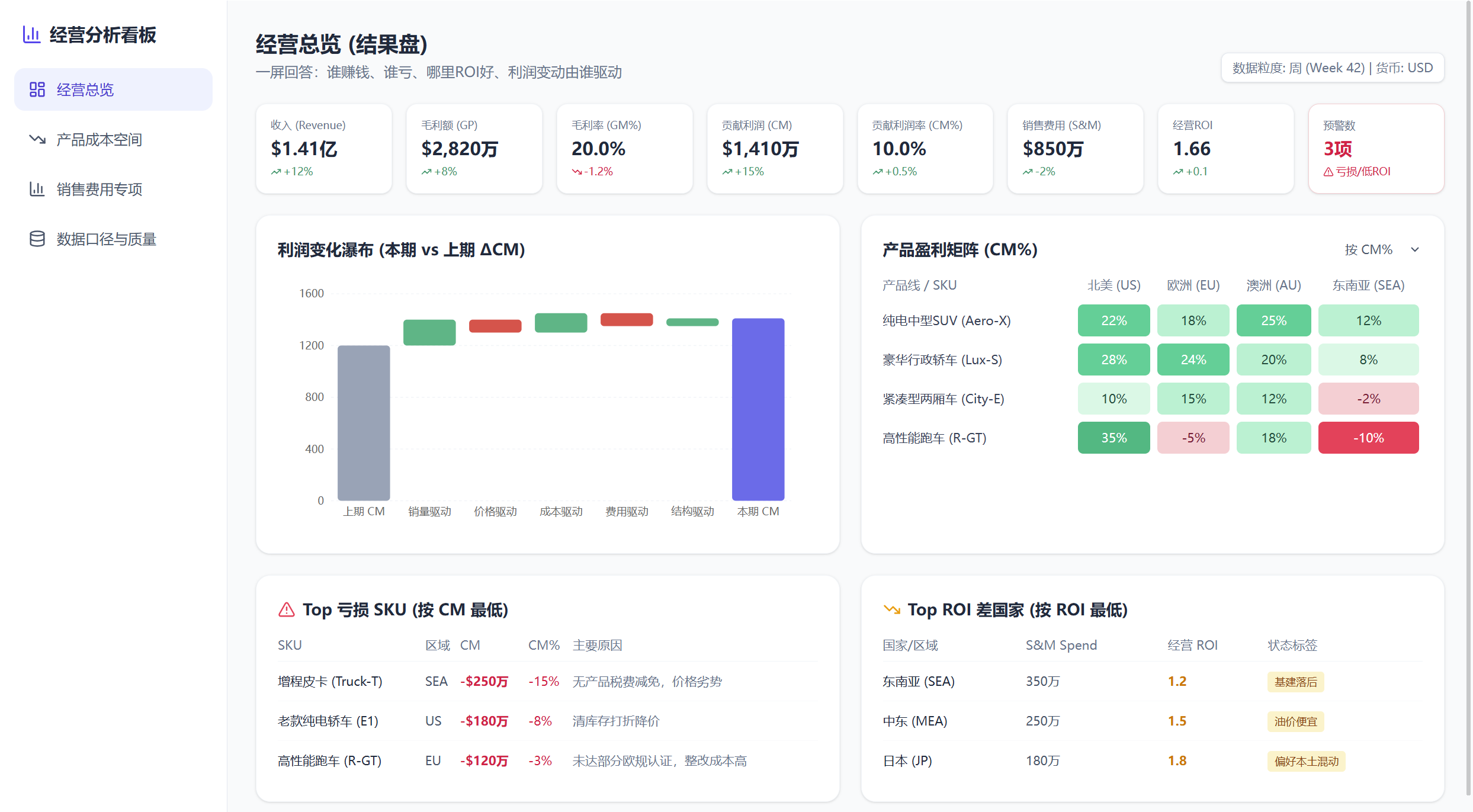Click the thin green 结构驱动 waterfall bar
1473x812 pixels.
pos(692,322)
